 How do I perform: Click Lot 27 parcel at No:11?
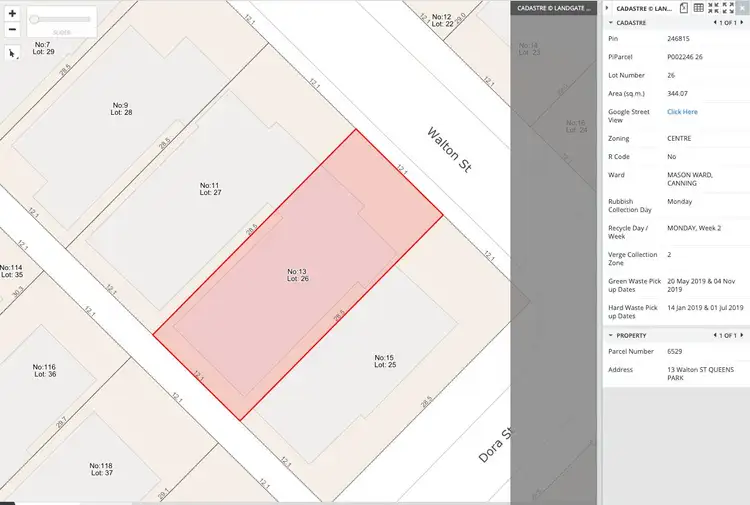(209, 188)
